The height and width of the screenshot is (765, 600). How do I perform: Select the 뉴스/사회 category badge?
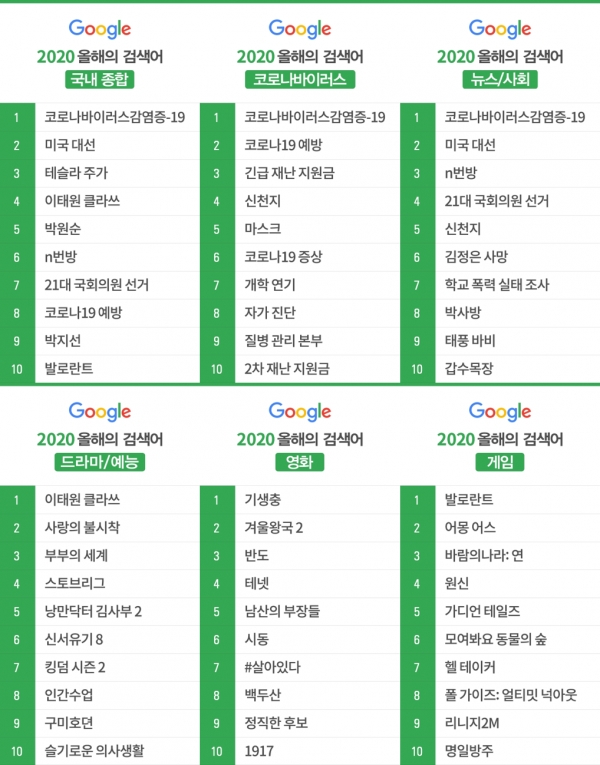click(500, 80)
